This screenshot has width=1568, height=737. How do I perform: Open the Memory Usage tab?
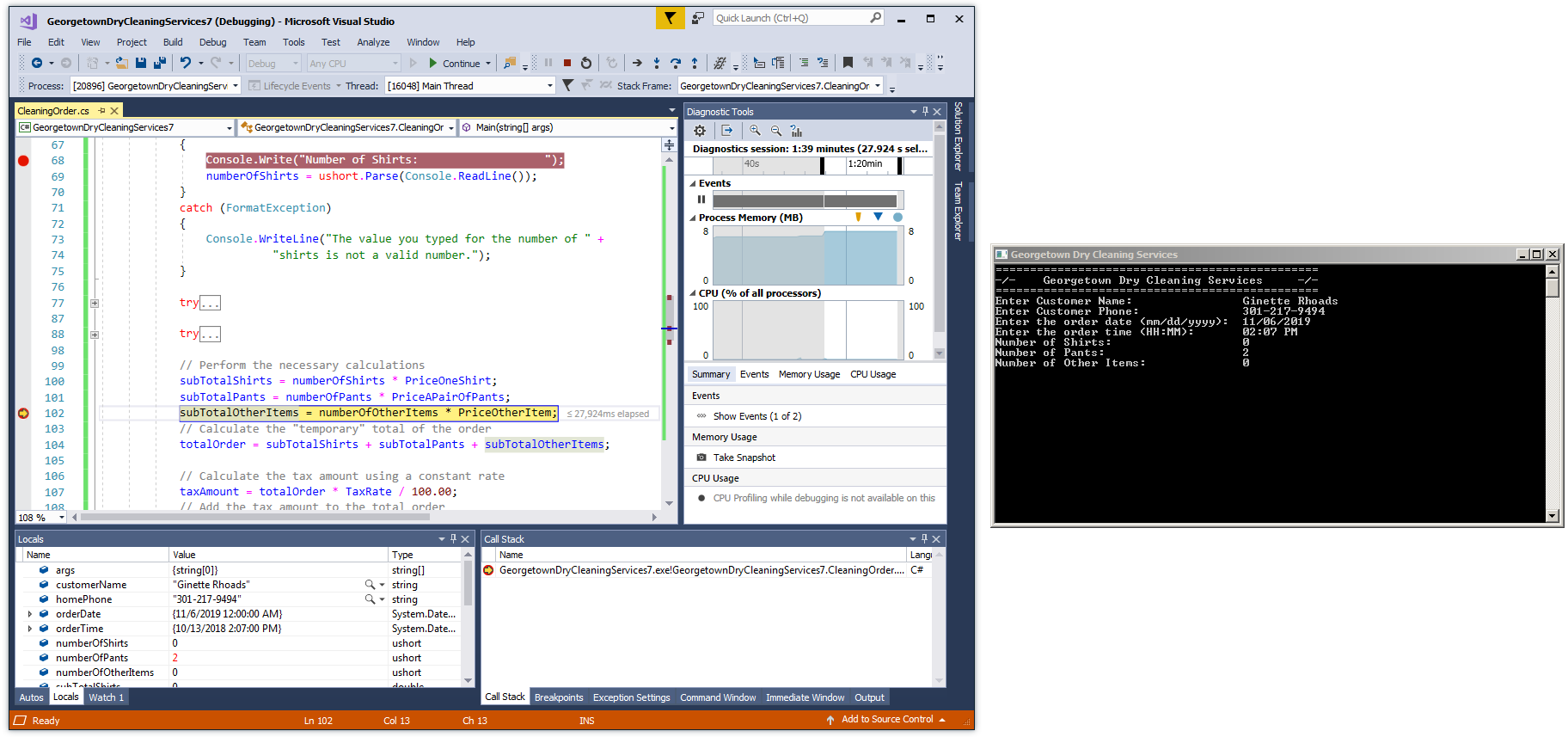809,374
